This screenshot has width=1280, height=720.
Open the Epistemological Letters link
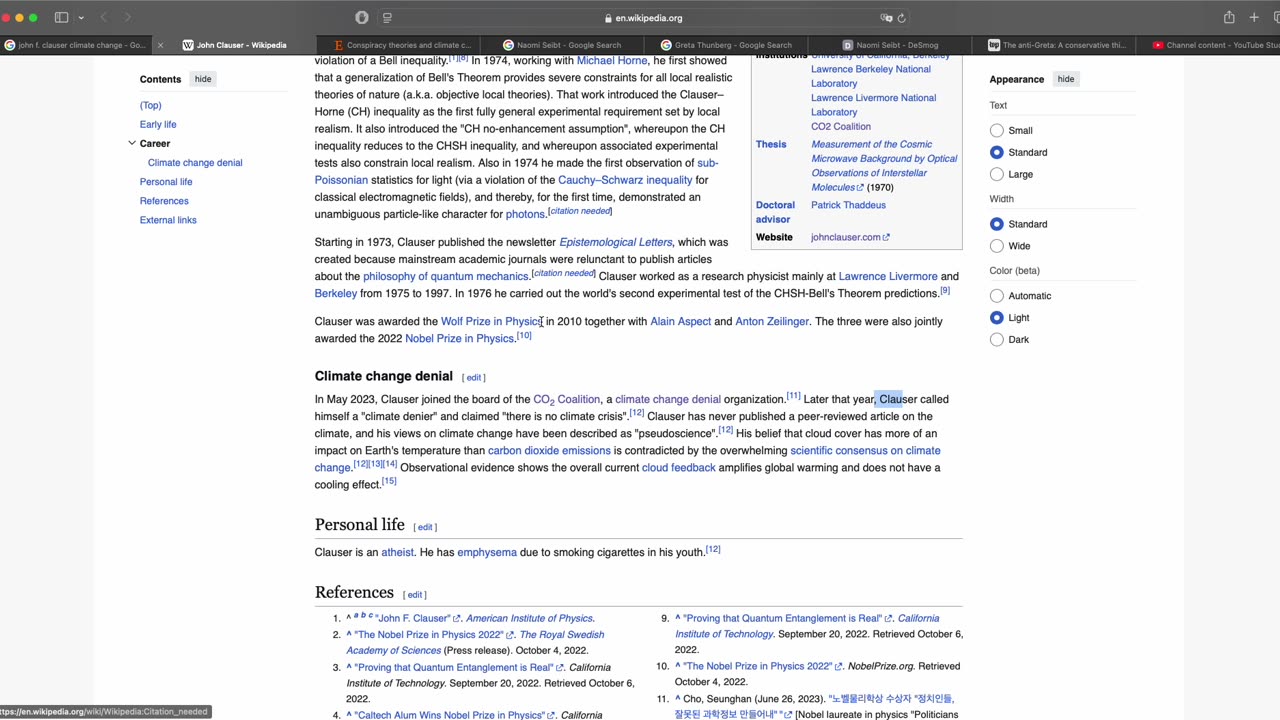point(616,242)
